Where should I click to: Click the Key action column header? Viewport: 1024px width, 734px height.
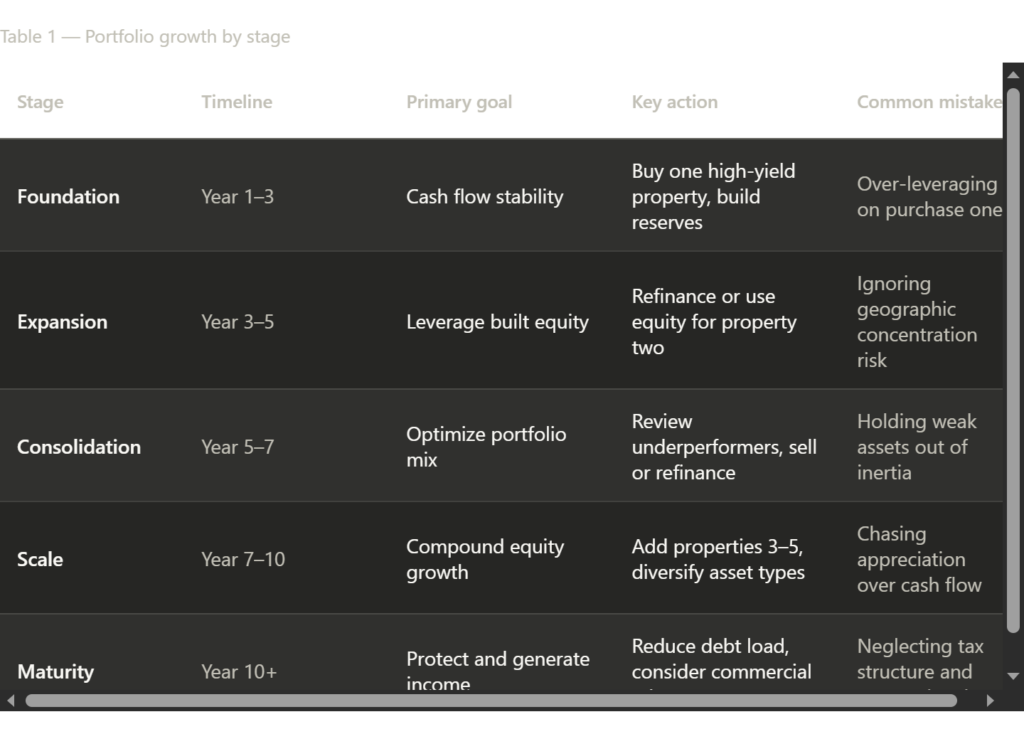(x=675, y=102)
